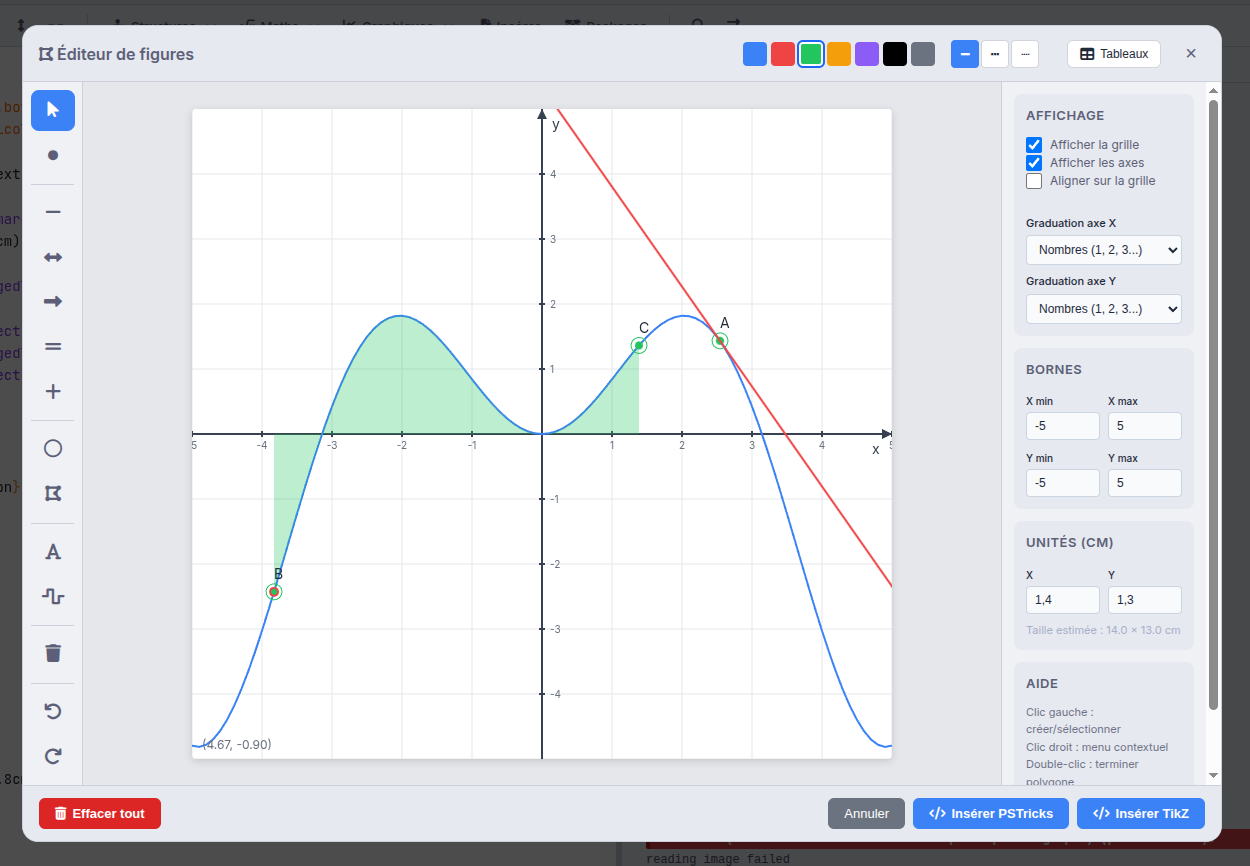Image resolution: width=1250 pixels, height=866 pixels.
Task: Choose the double-arrow vector tool
Action: (52, 257)
